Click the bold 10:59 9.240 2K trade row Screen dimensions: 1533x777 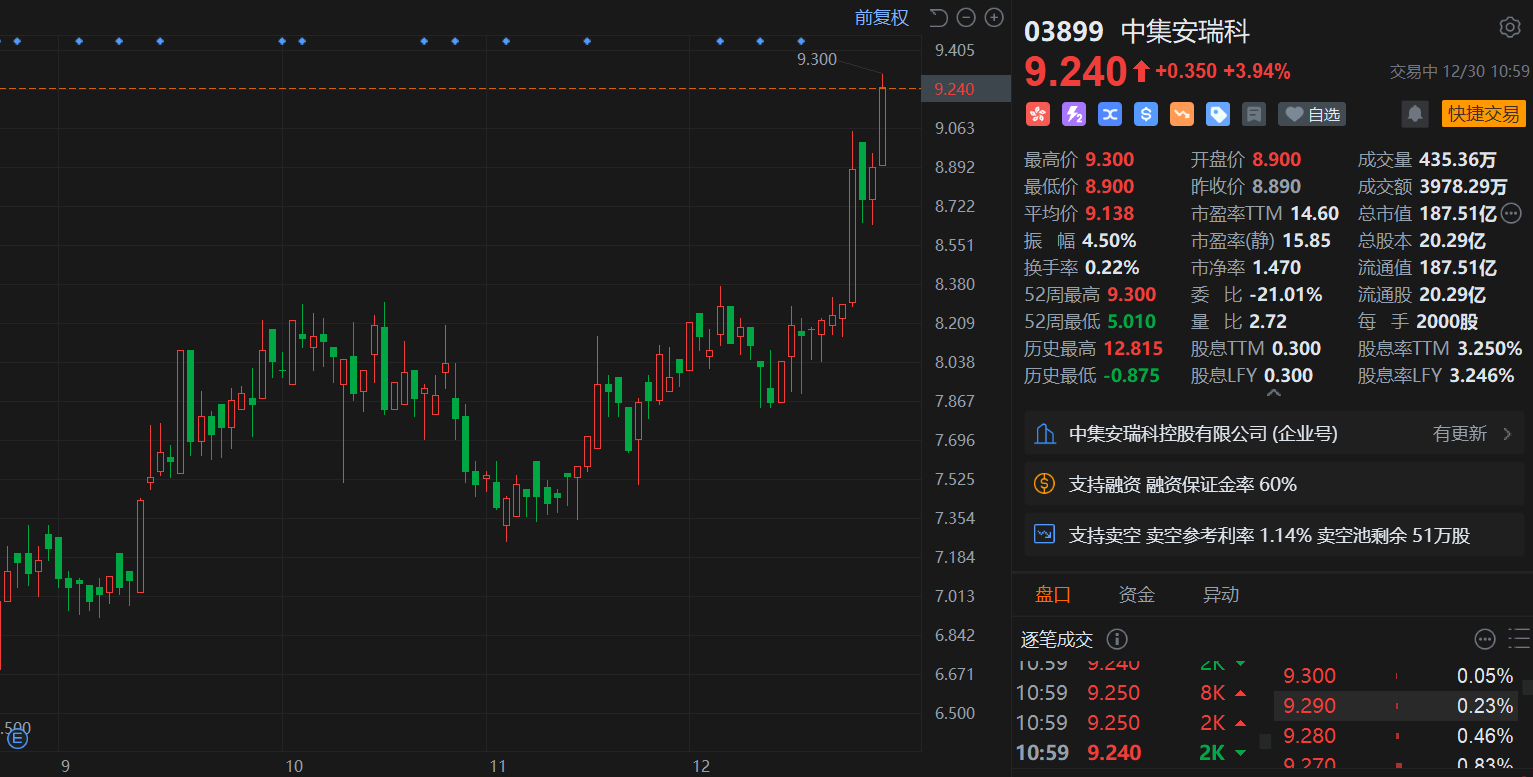[x=1132, y=753]
